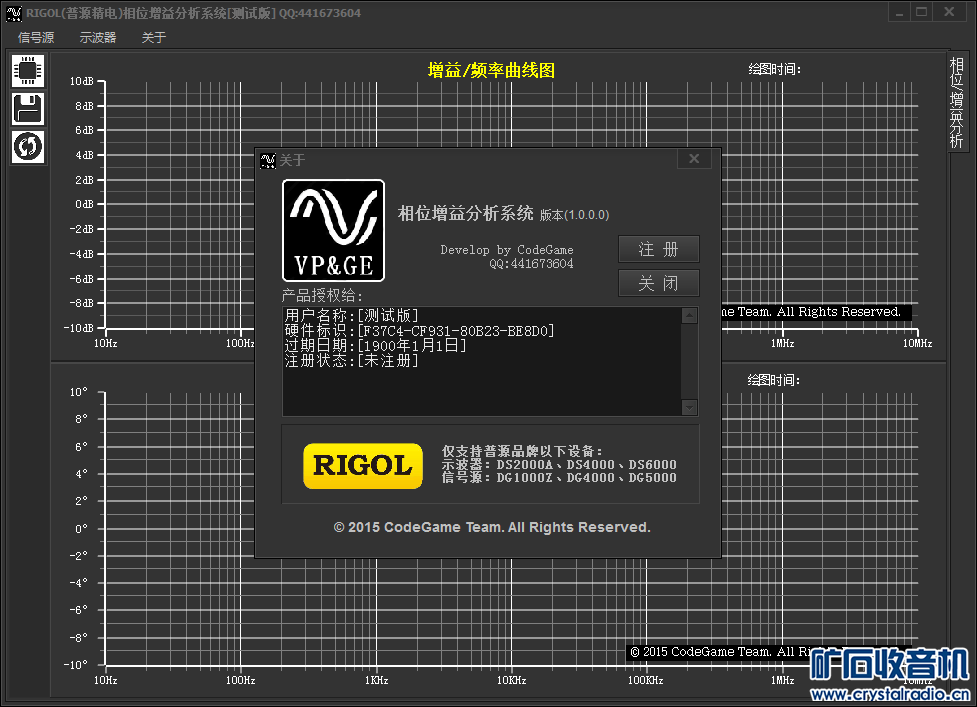Maximize the main window
This screenshot has width=977, height=707.
921,11
